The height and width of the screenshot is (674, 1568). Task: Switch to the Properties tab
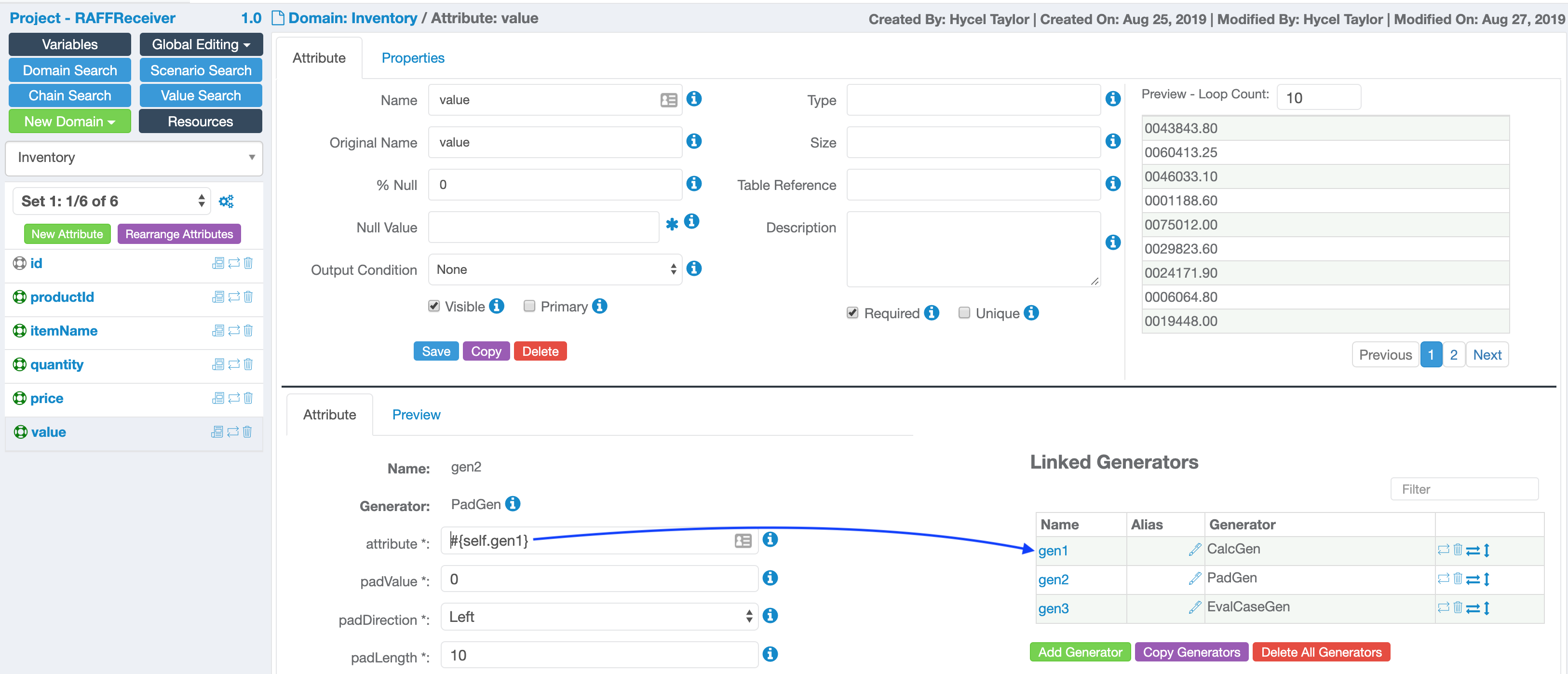pyautogui.click(x=413, y=58)
